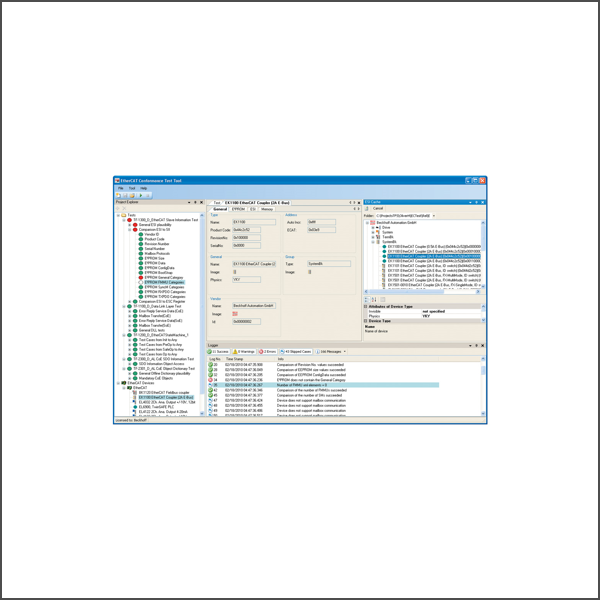Toggle the Warnings filter in the Logger
The width and height of the screenshot is (600, 600).
click(x=244, y=352)
